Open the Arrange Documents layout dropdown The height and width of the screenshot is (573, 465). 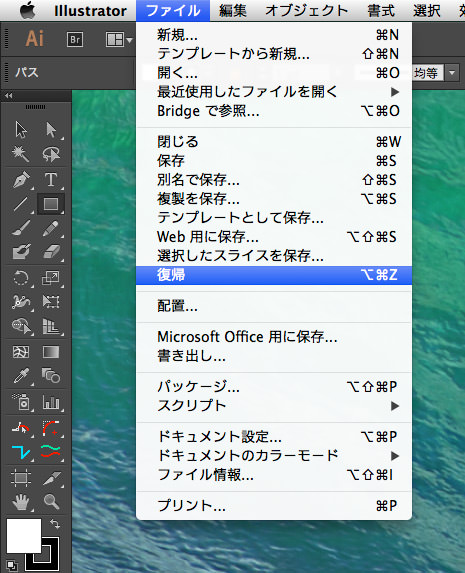coord(119,39)
